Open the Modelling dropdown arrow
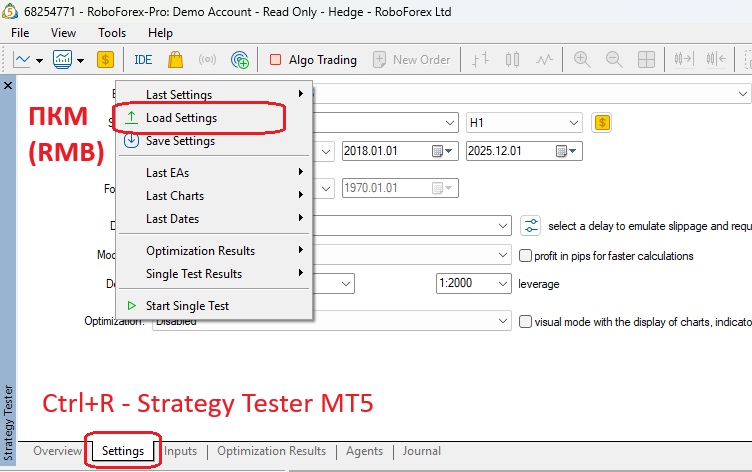The image size is (752, 472). pos(503,255)
